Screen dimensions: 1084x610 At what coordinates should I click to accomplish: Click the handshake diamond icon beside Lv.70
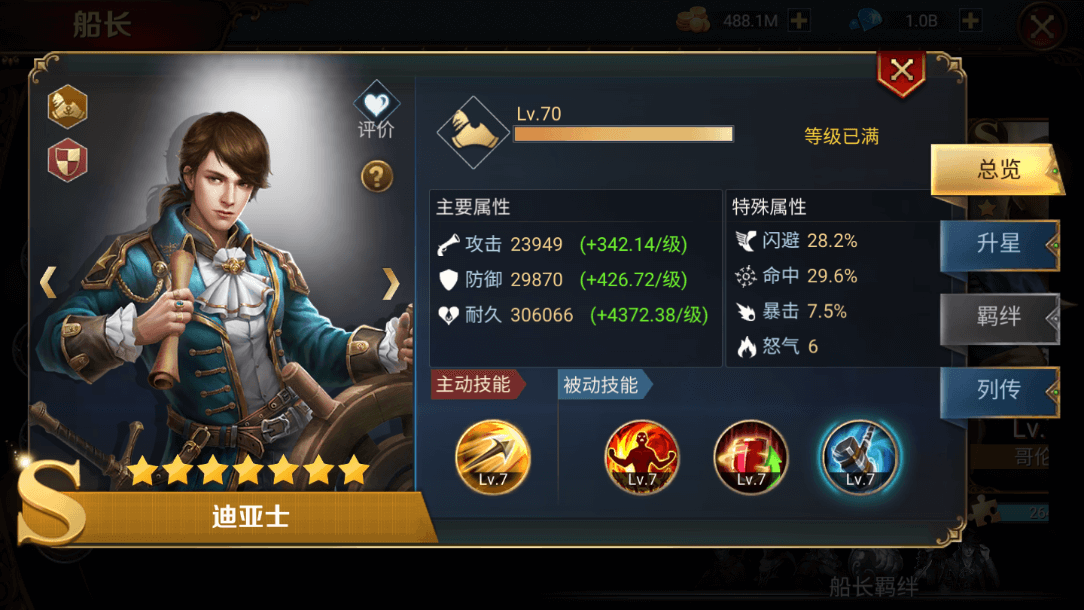coord(473,132)
